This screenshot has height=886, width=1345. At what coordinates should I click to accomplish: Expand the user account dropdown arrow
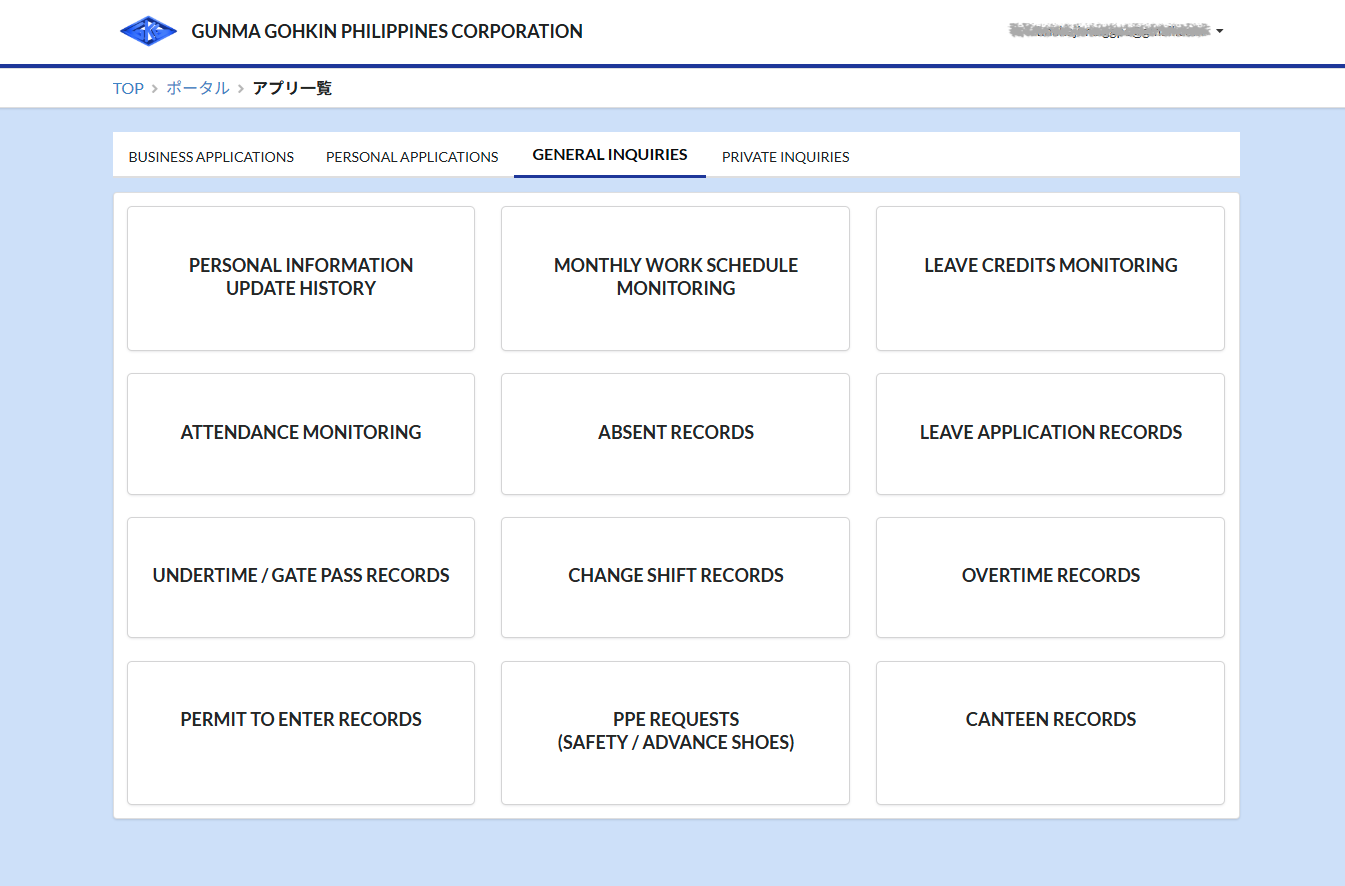(x=1220, y=32)
